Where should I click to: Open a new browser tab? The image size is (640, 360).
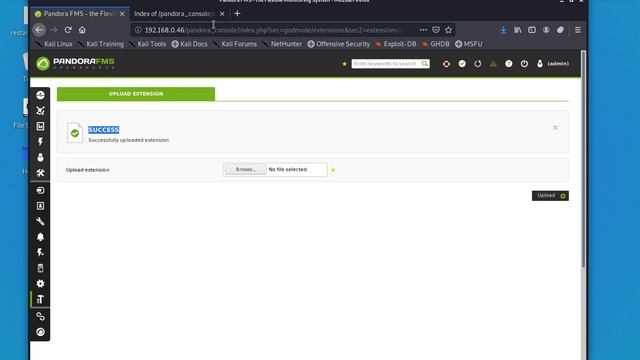click(x=237, y=13)
